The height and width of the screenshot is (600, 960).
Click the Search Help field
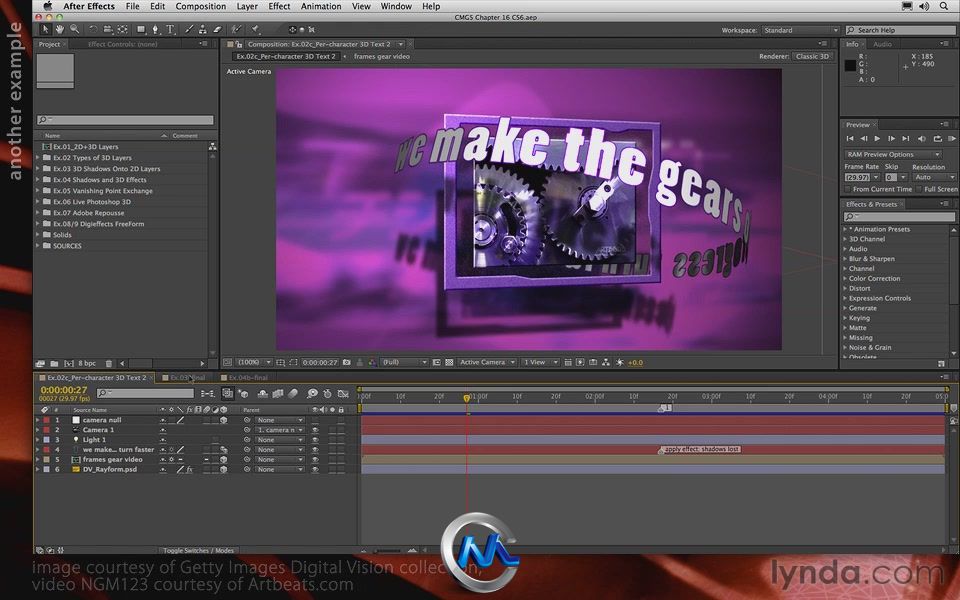coord(900,30)
